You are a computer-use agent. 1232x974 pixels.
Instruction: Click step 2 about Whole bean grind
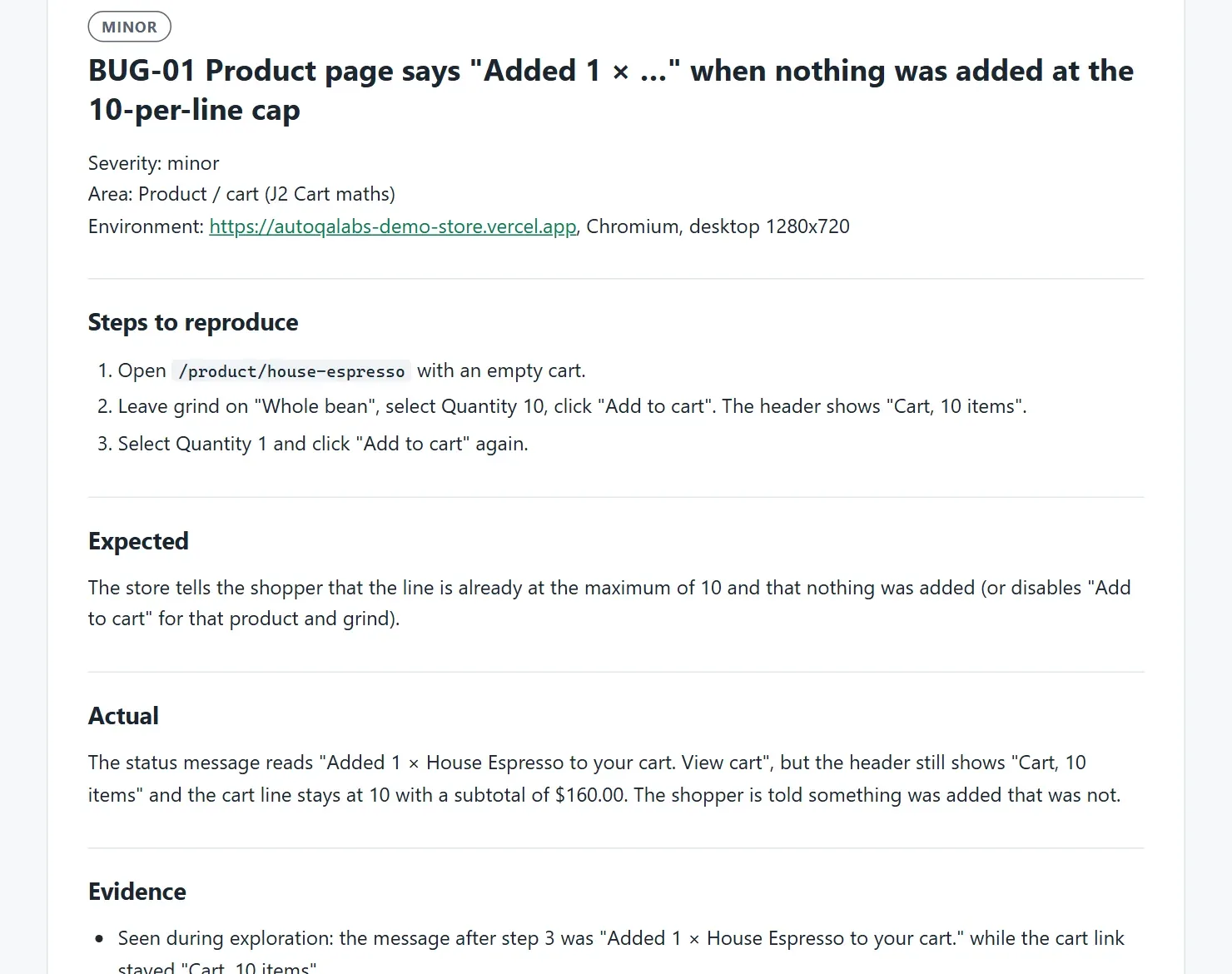click(x=563, y=406)
